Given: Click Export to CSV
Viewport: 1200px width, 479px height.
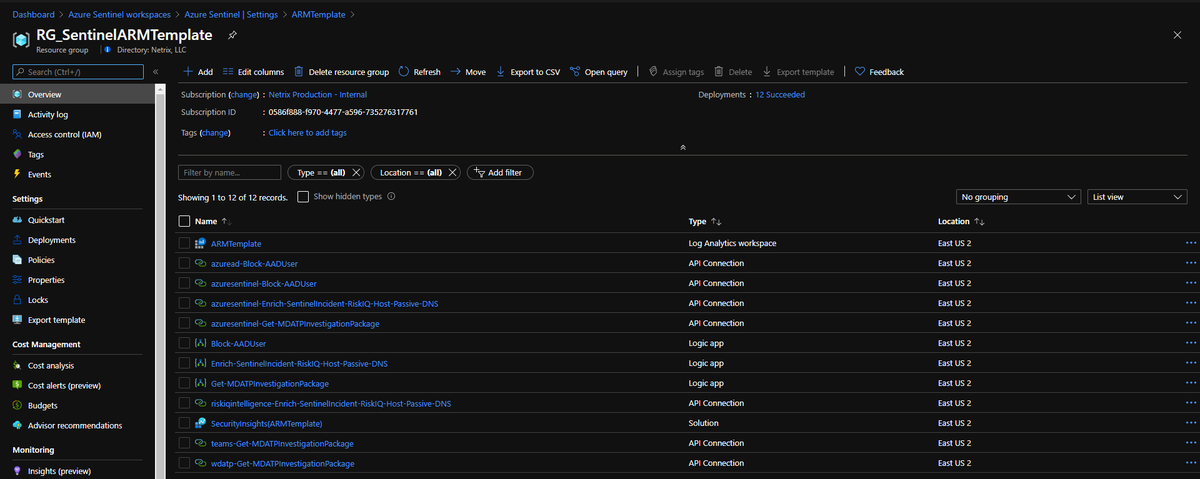Looking at the screenshot, I should point(527,72).
